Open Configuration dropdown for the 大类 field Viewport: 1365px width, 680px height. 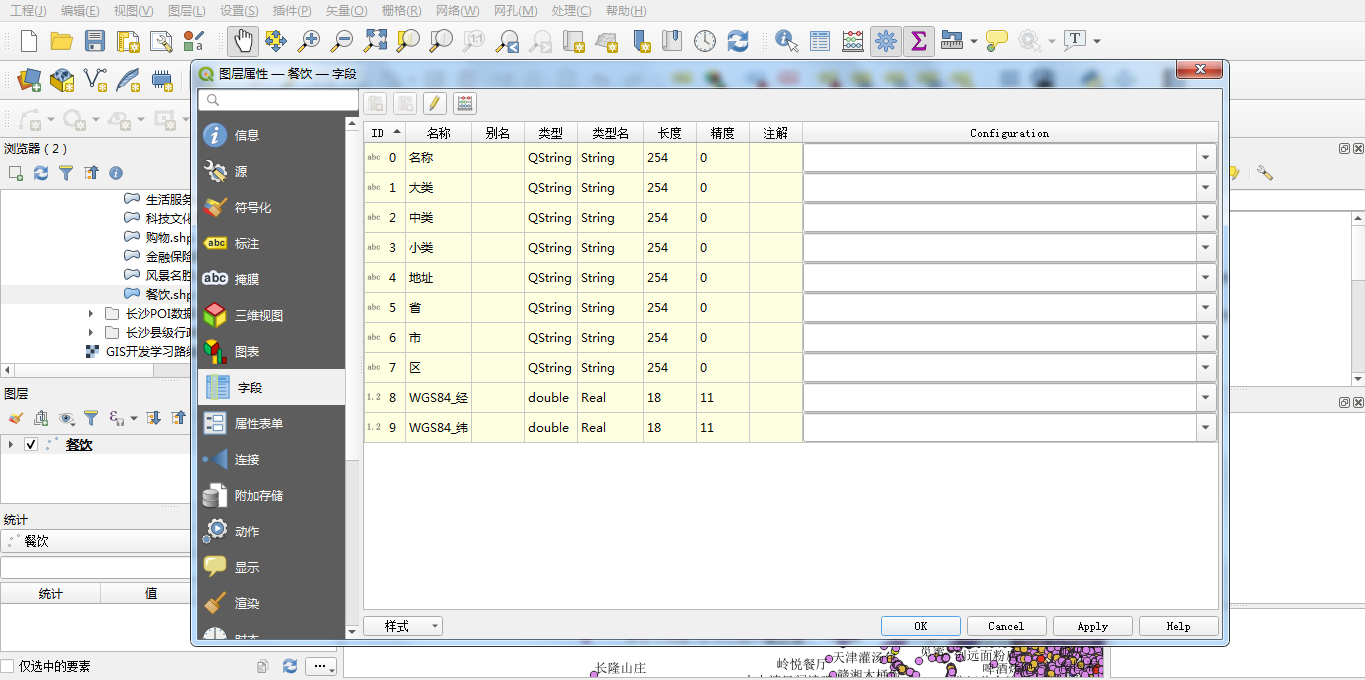coord(1206,188)
